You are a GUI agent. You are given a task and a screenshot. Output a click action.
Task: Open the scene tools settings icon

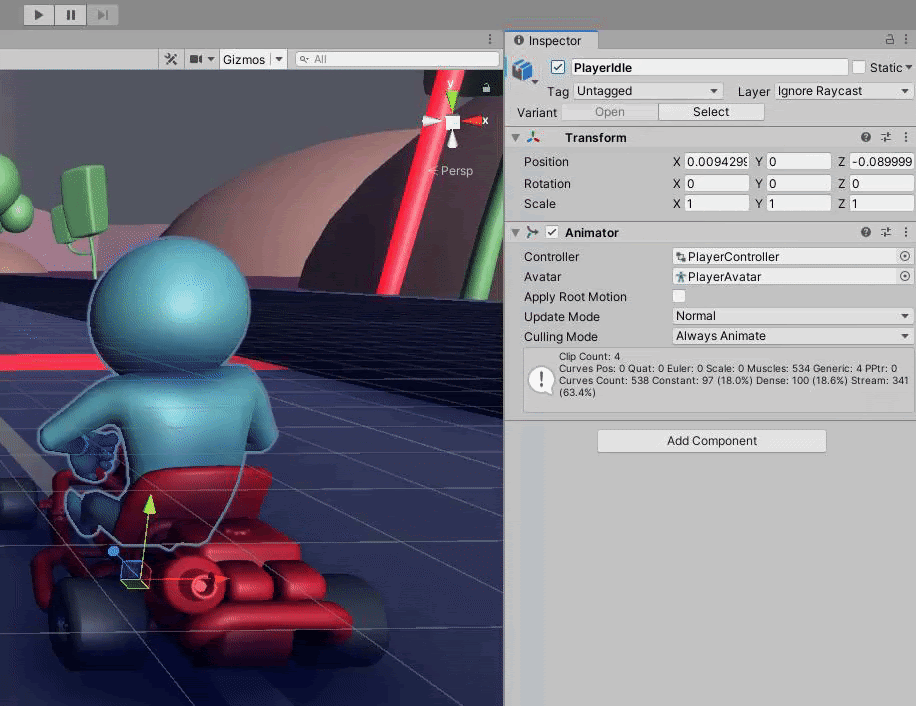pos(171,59)
